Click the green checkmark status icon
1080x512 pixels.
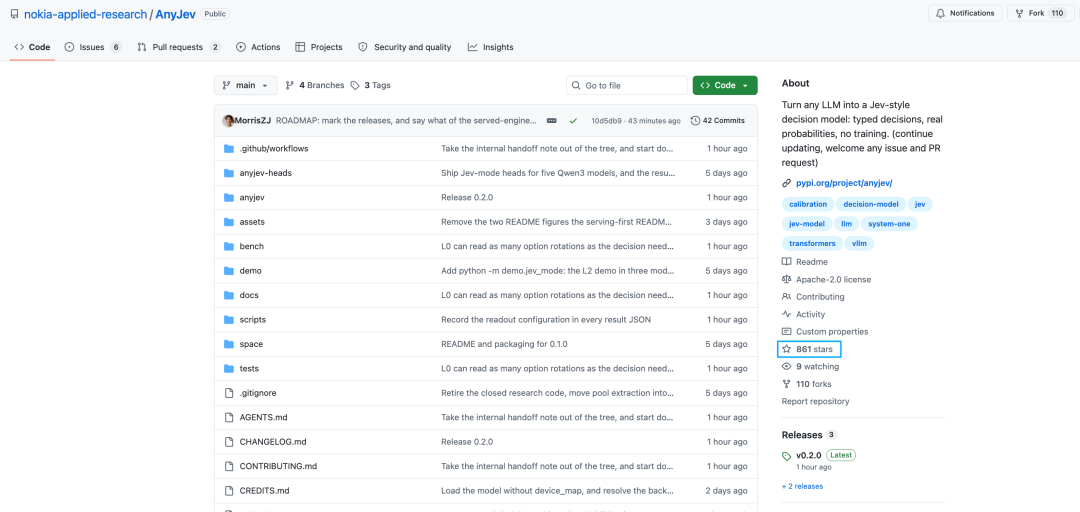[x=573, y=121]
